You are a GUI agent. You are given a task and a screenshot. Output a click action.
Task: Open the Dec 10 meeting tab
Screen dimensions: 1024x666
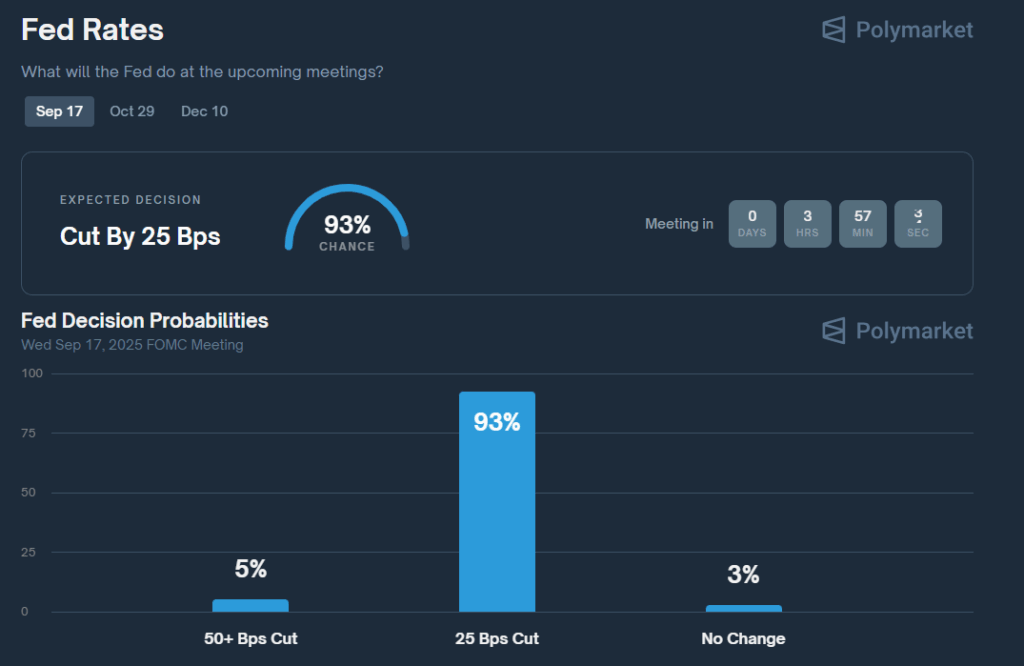click(x=204, y=111)
